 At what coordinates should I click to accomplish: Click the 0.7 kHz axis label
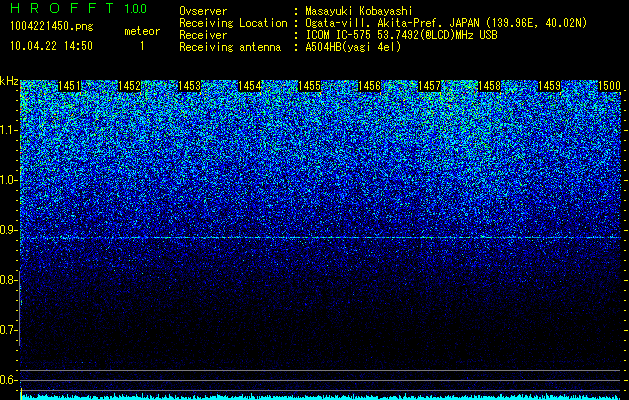8,330
